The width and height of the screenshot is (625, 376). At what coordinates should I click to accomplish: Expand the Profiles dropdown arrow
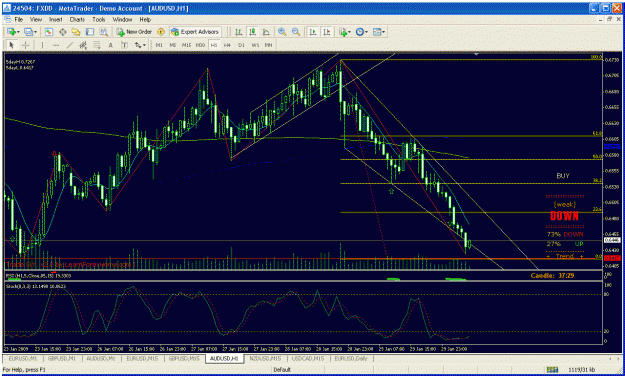coord(35,32)
